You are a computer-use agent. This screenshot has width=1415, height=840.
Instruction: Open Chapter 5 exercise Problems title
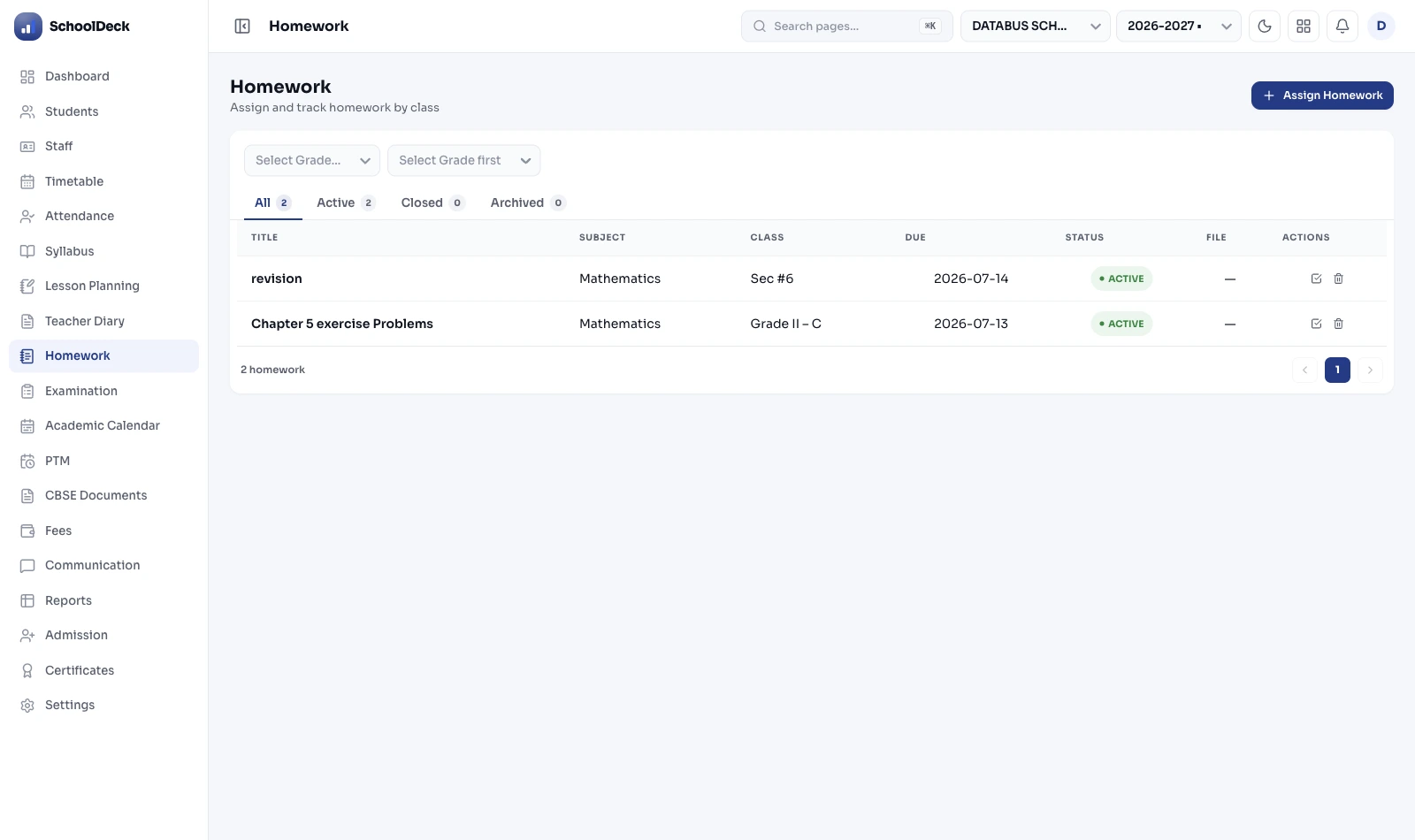[x=342, y=324]
